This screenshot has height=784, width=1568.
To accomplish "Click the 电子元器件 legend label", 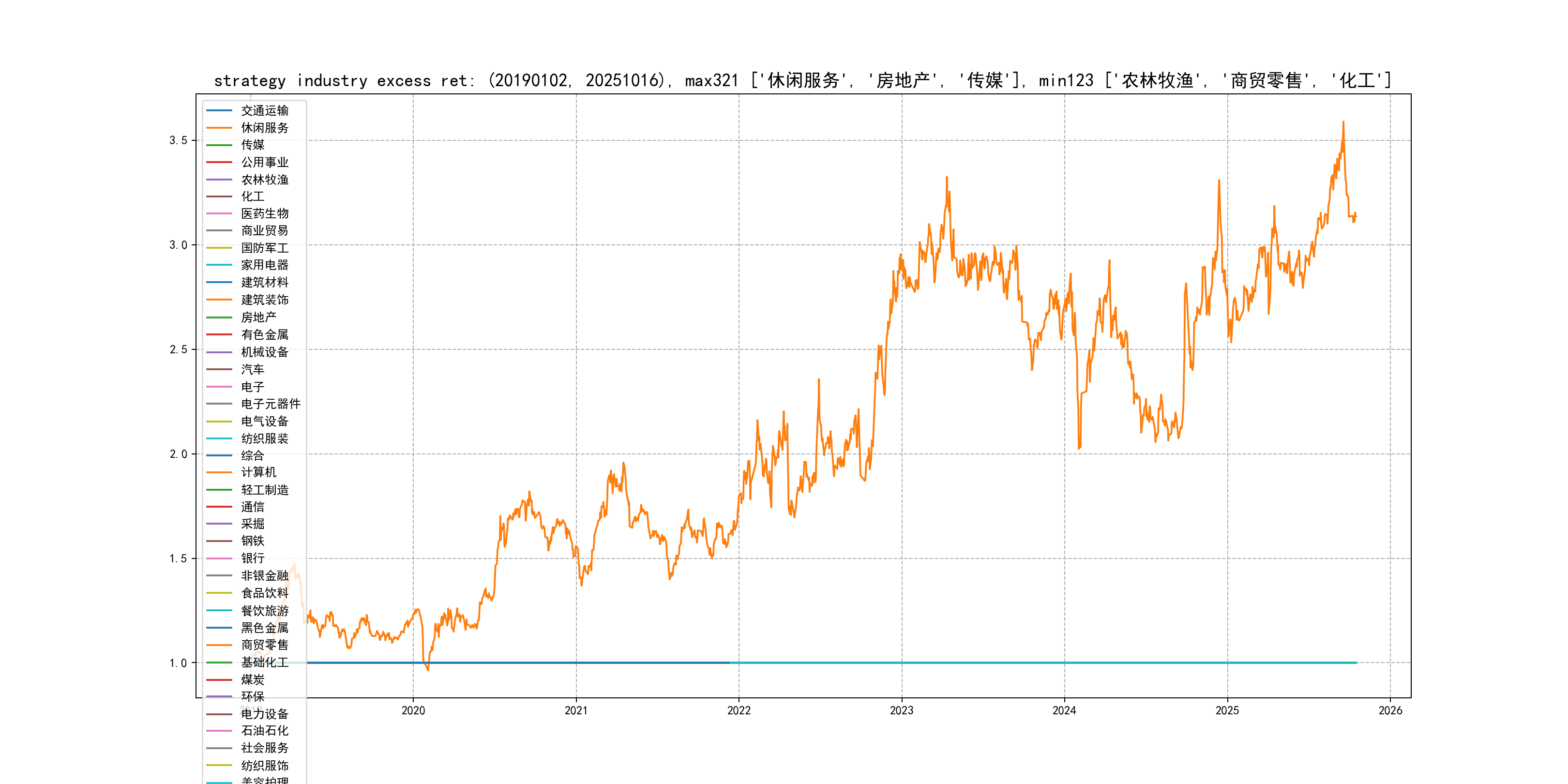I will tap(270, 404).
